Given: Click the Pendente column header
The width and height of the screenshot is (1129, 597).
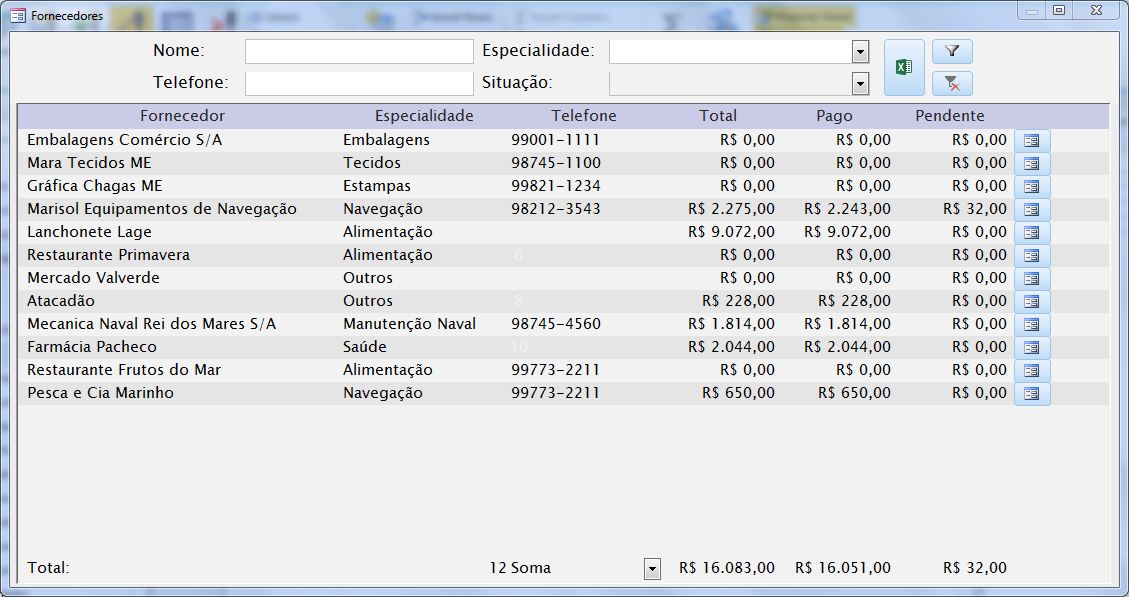Looking at the screenshot, I should pos(949,116).
